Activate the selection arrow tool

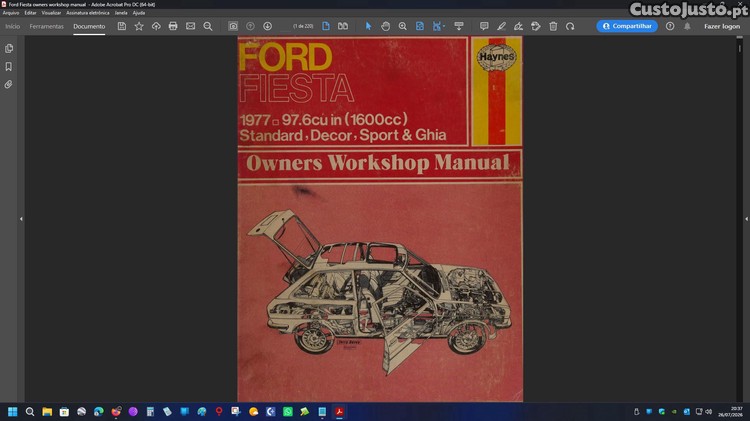click(x=368, y=26)
